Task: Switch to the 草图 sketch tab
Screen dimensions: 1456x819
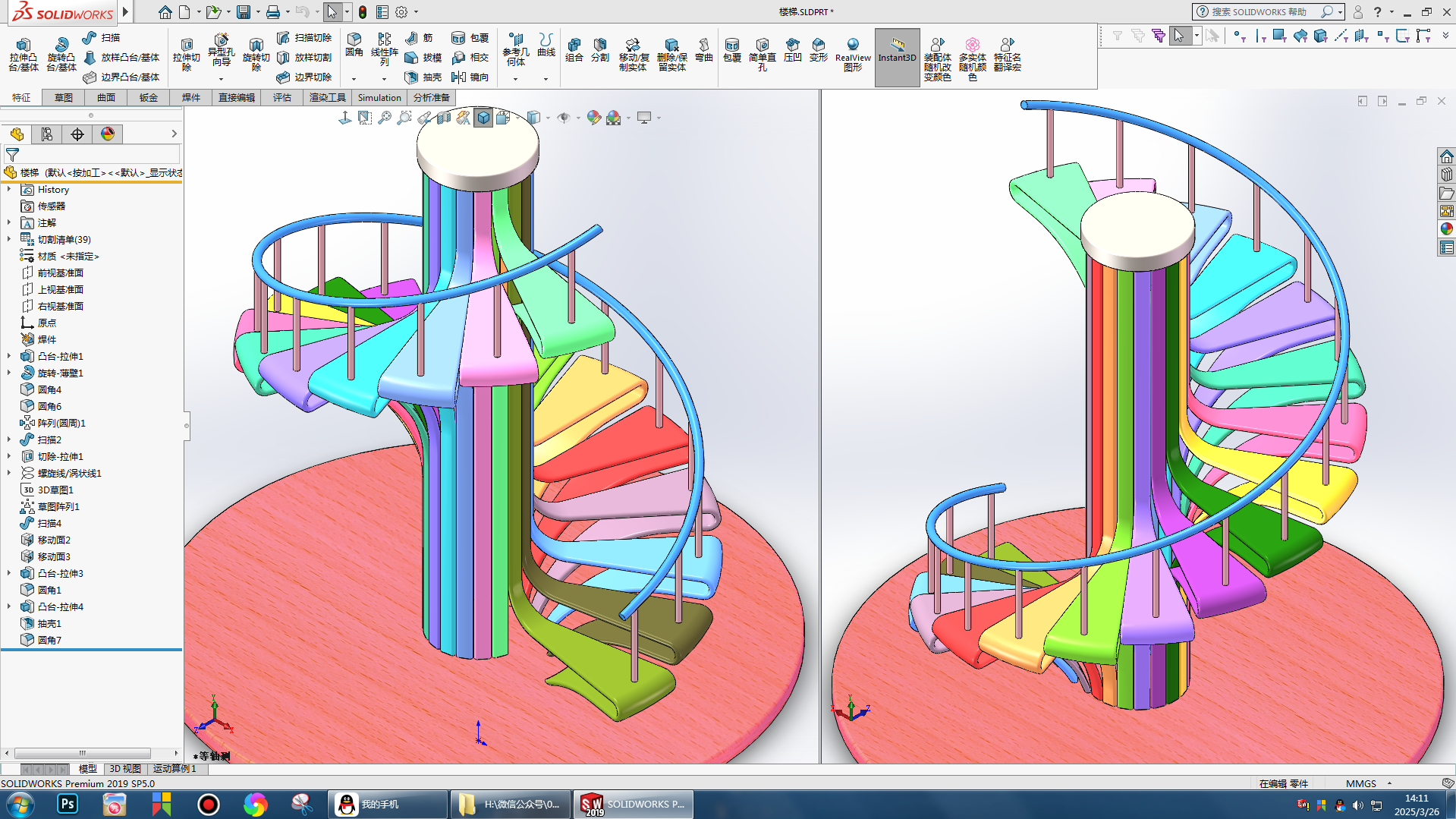Action: (64, 98)
